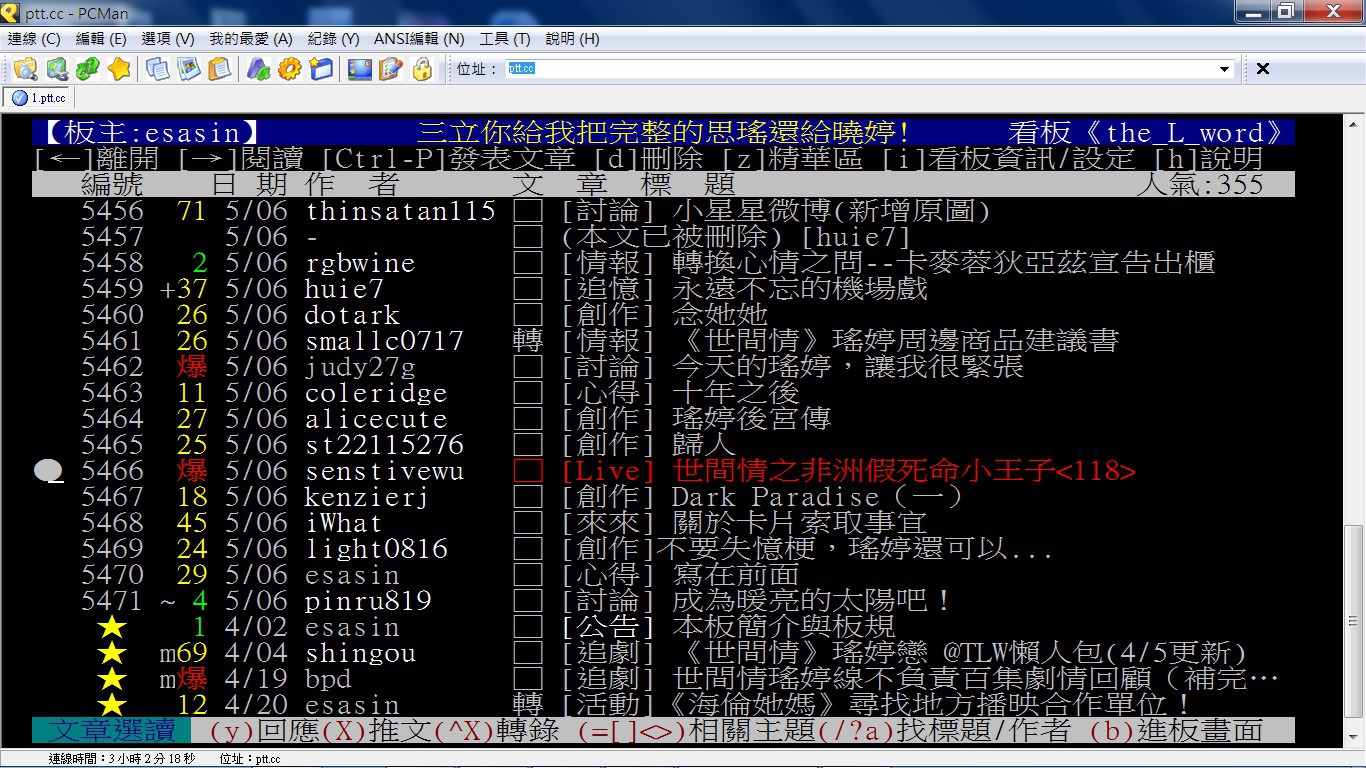Viewport: 1366px width, 768px height.
Task: Click the 連線時間 status bar entry
Action: 121,759
